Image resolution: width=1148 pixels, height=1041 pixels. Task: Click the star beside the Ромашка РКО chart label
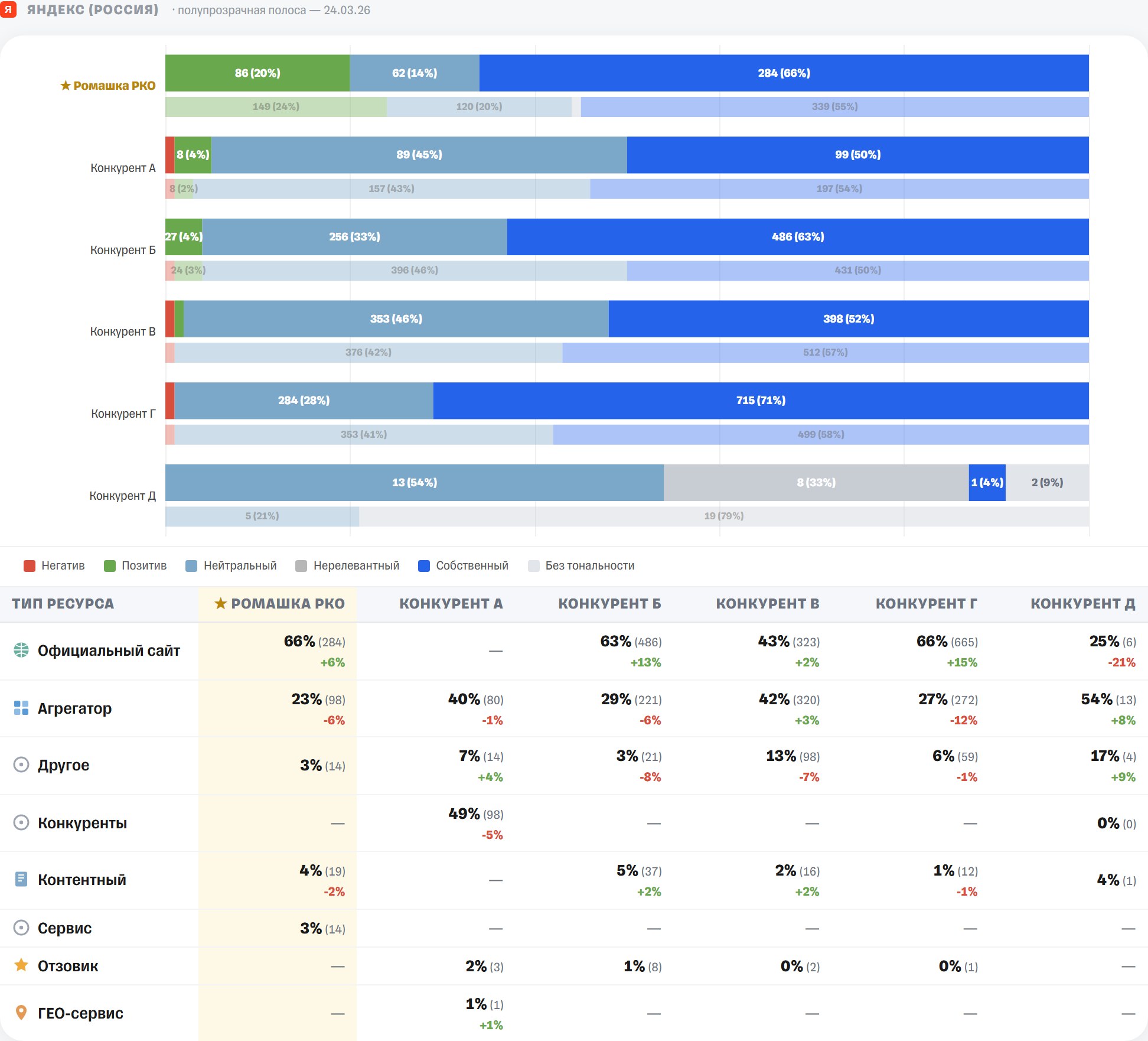tap(66, 86)
